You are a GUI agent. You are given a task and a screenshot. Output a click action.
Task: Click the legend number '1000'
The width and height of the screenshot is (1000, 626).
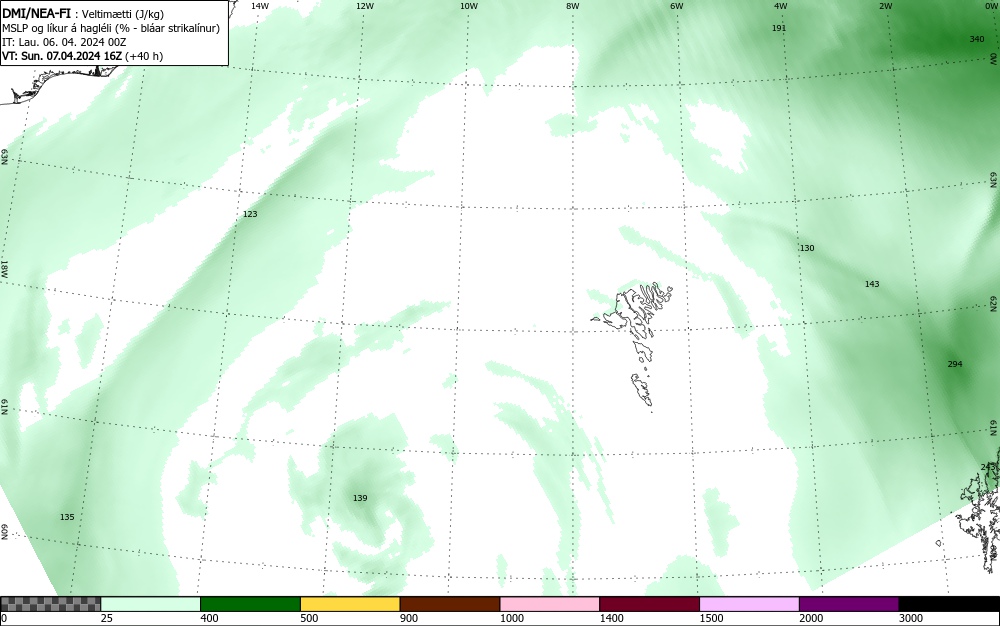pyautogui.click(x=511, y=618)
